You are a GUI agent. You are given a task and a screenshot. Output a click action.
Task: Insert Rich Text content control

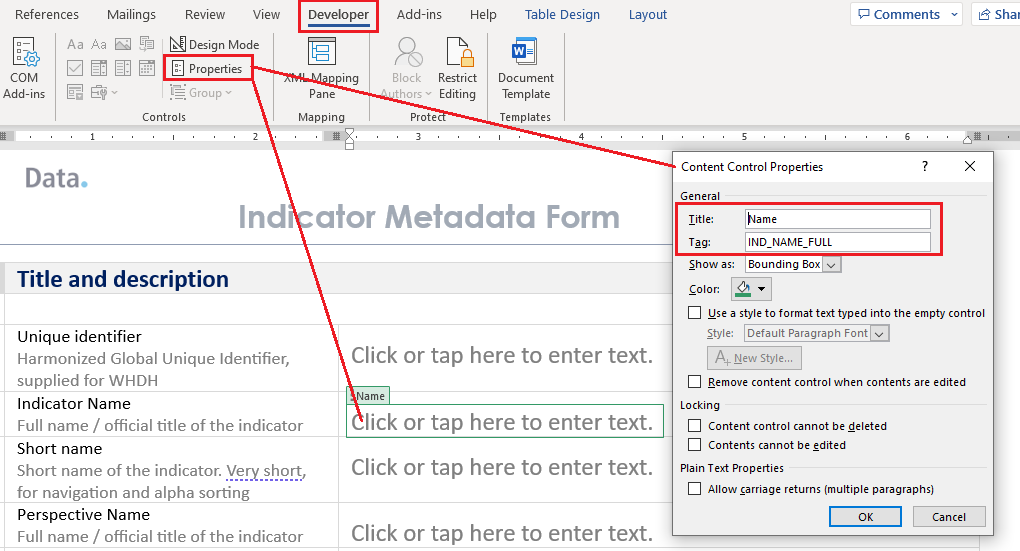75,44
